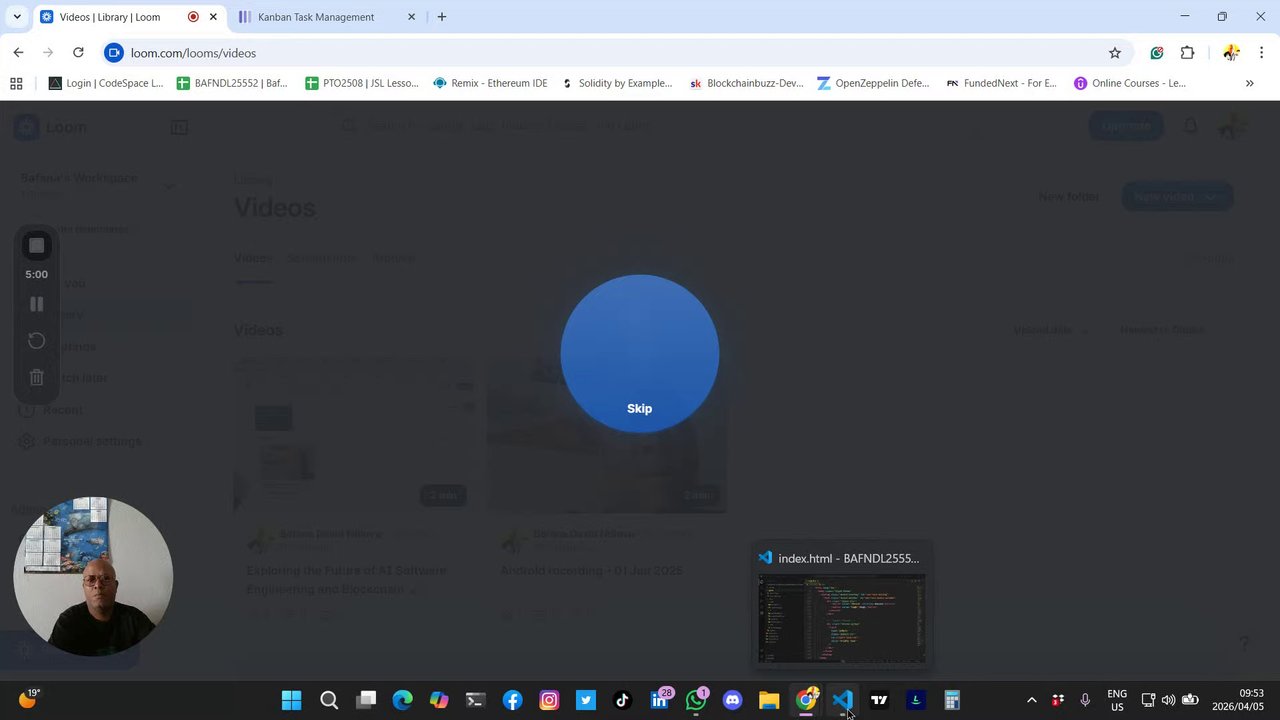Viewport: 1280px width, 720px height.
Task: Open Copilot from taskbar
Action: (439, 700)
